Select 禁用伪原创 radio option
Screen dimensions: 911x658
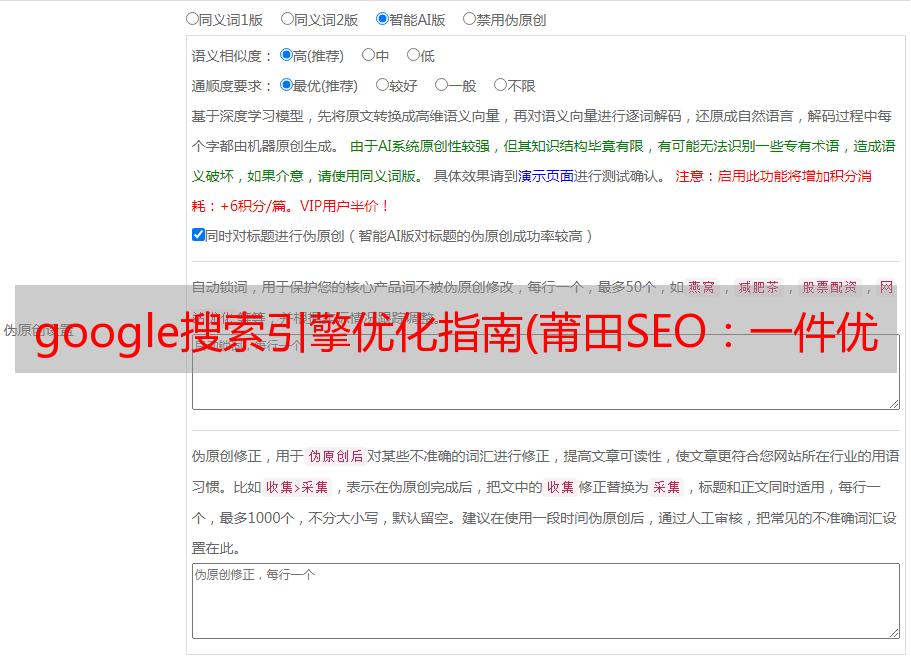469,19
